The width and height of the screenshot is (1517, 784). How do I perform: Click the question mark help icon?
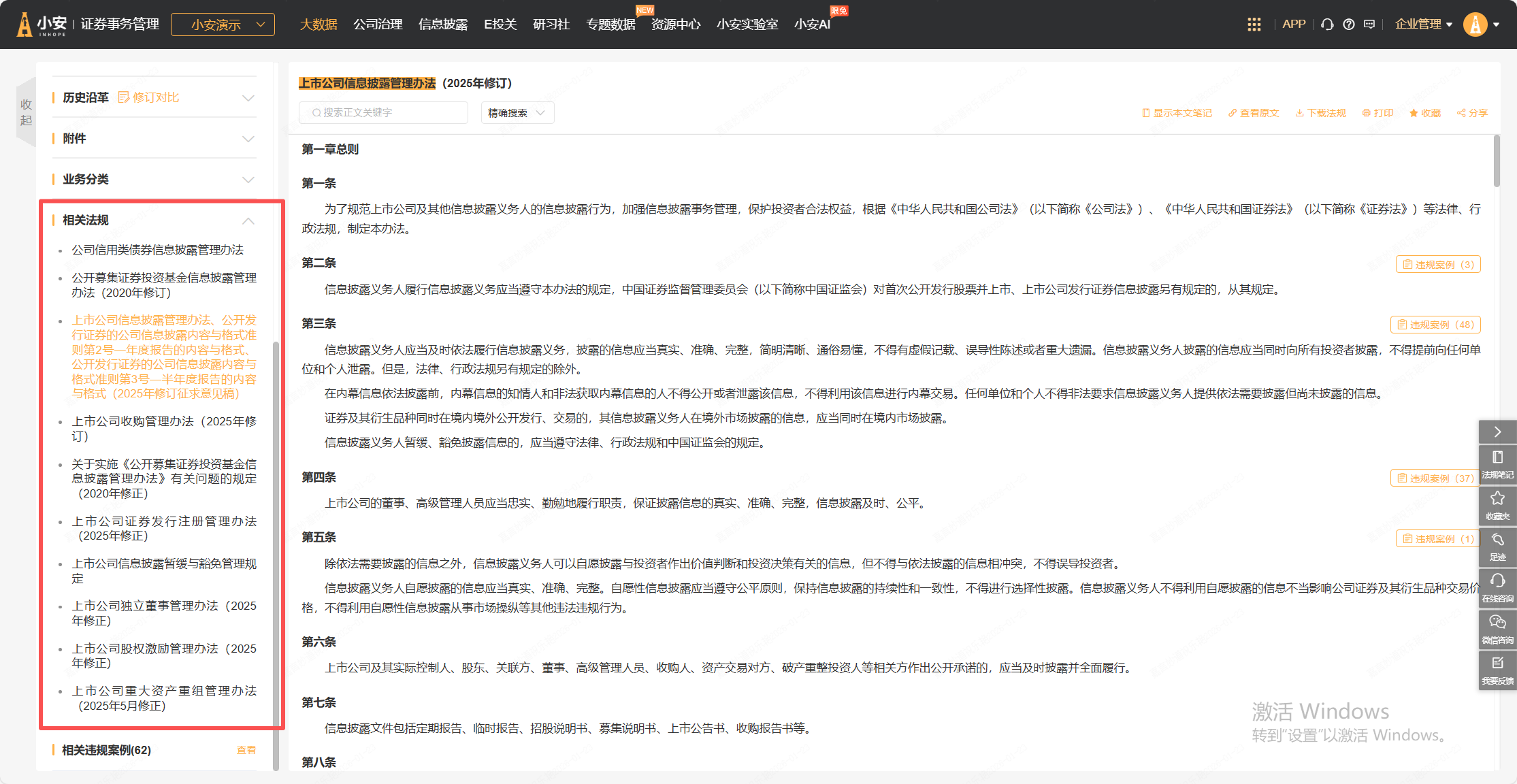click(x=1348, y=24)
